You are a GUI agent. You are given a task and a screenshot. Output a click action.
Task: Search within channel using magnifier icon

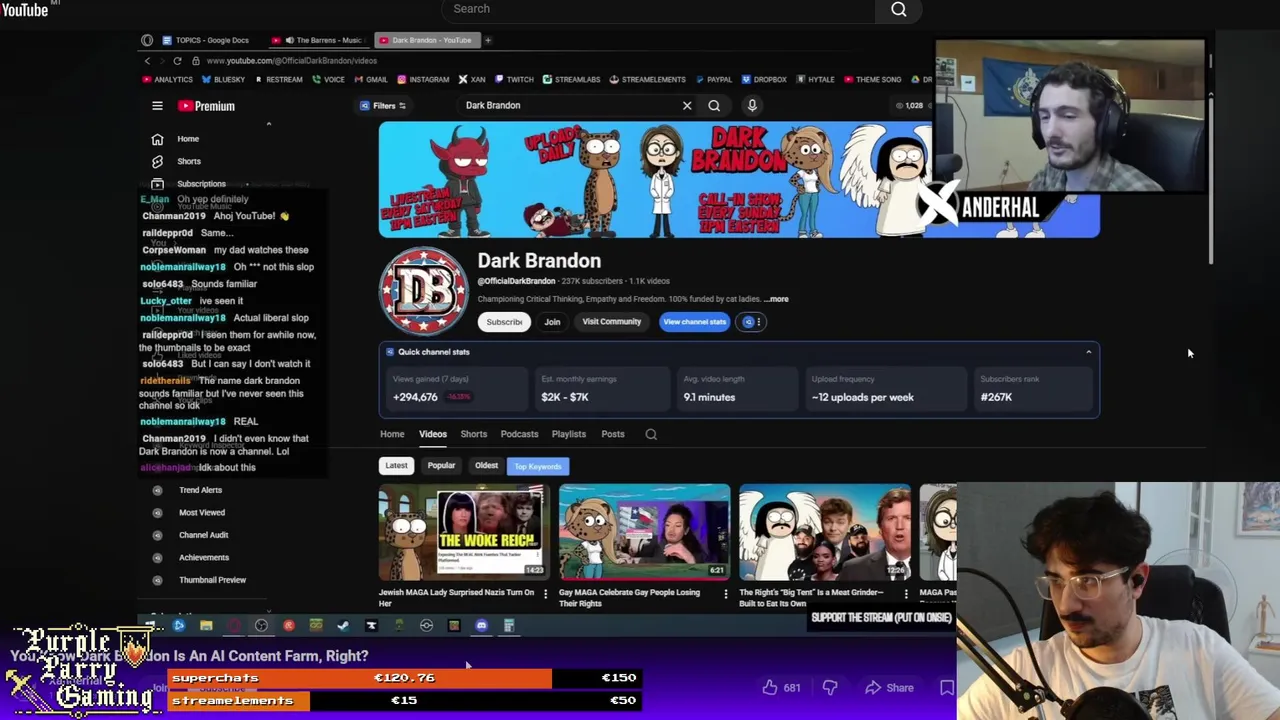(x=651, y=434)
